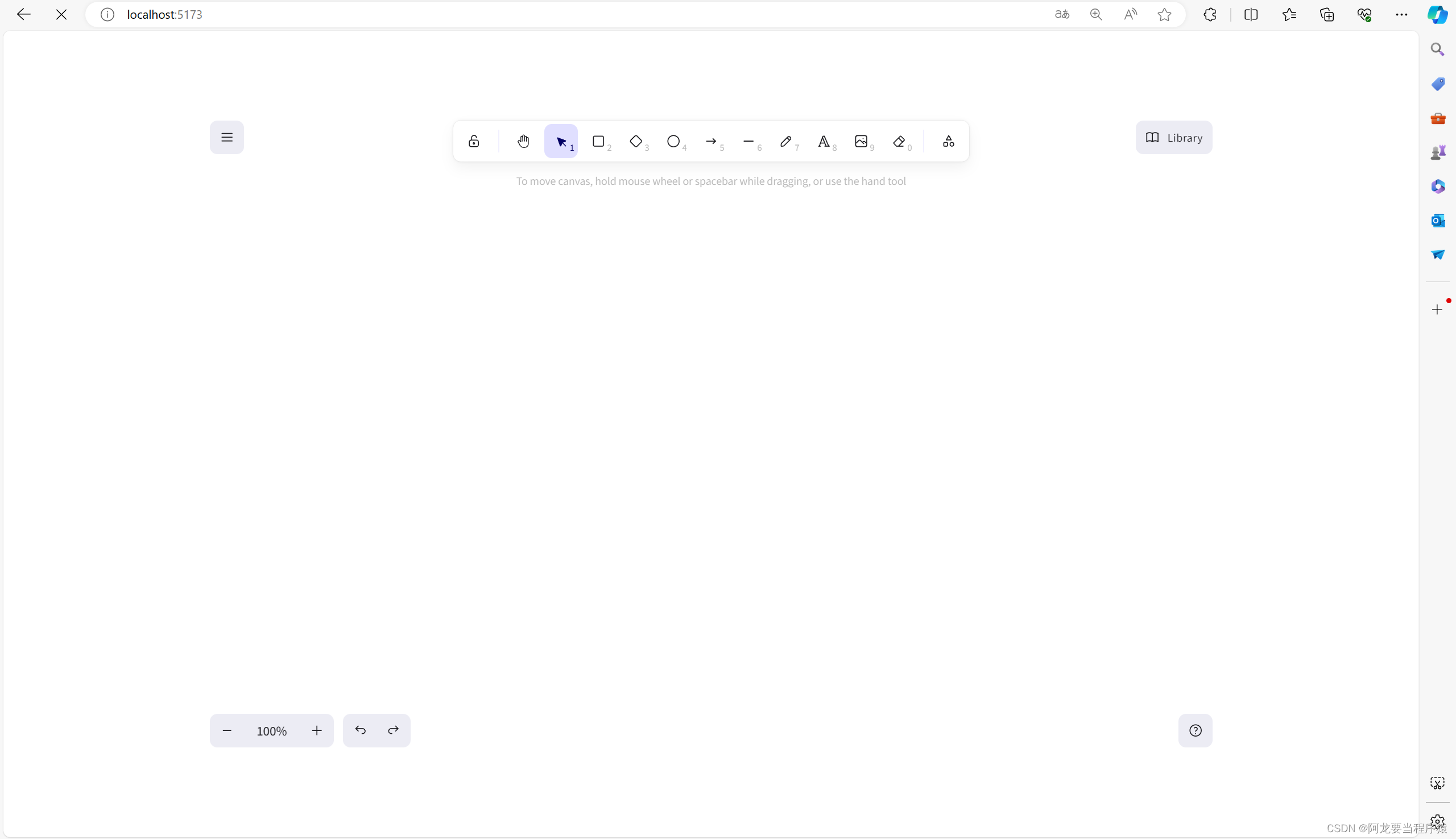Image resolution: width=1456 pixels, height=839 pixels.
Task: Select the Ellipse tool
Action: pyautogui.click(x=673, y=141)
